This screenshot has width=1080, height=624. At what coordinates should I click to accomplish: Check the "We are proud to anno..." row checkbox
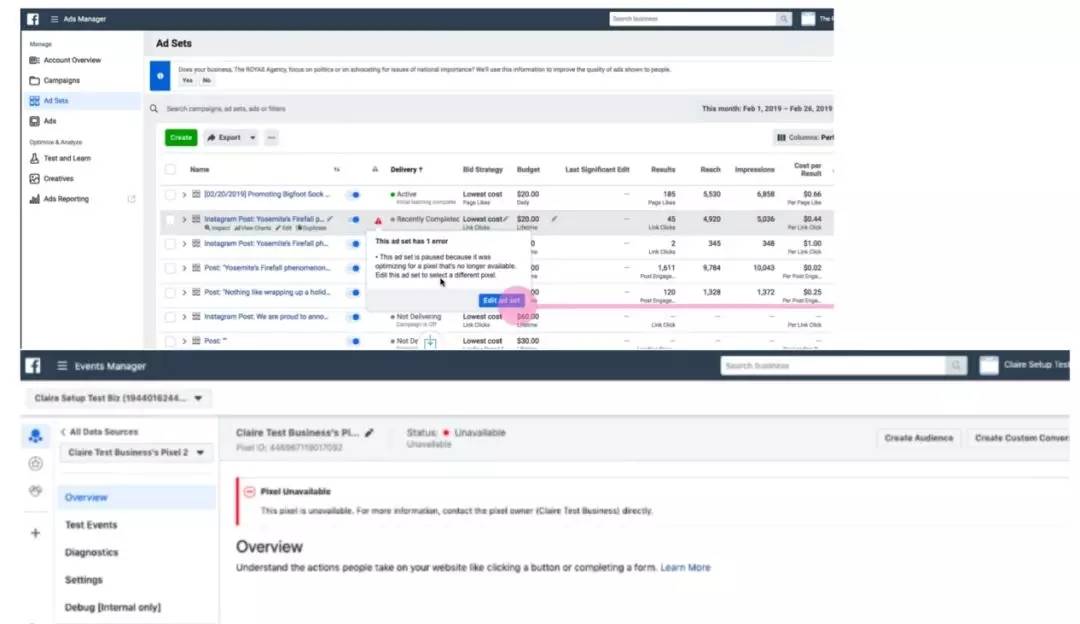pyautogui.click(x=170, y=318)
